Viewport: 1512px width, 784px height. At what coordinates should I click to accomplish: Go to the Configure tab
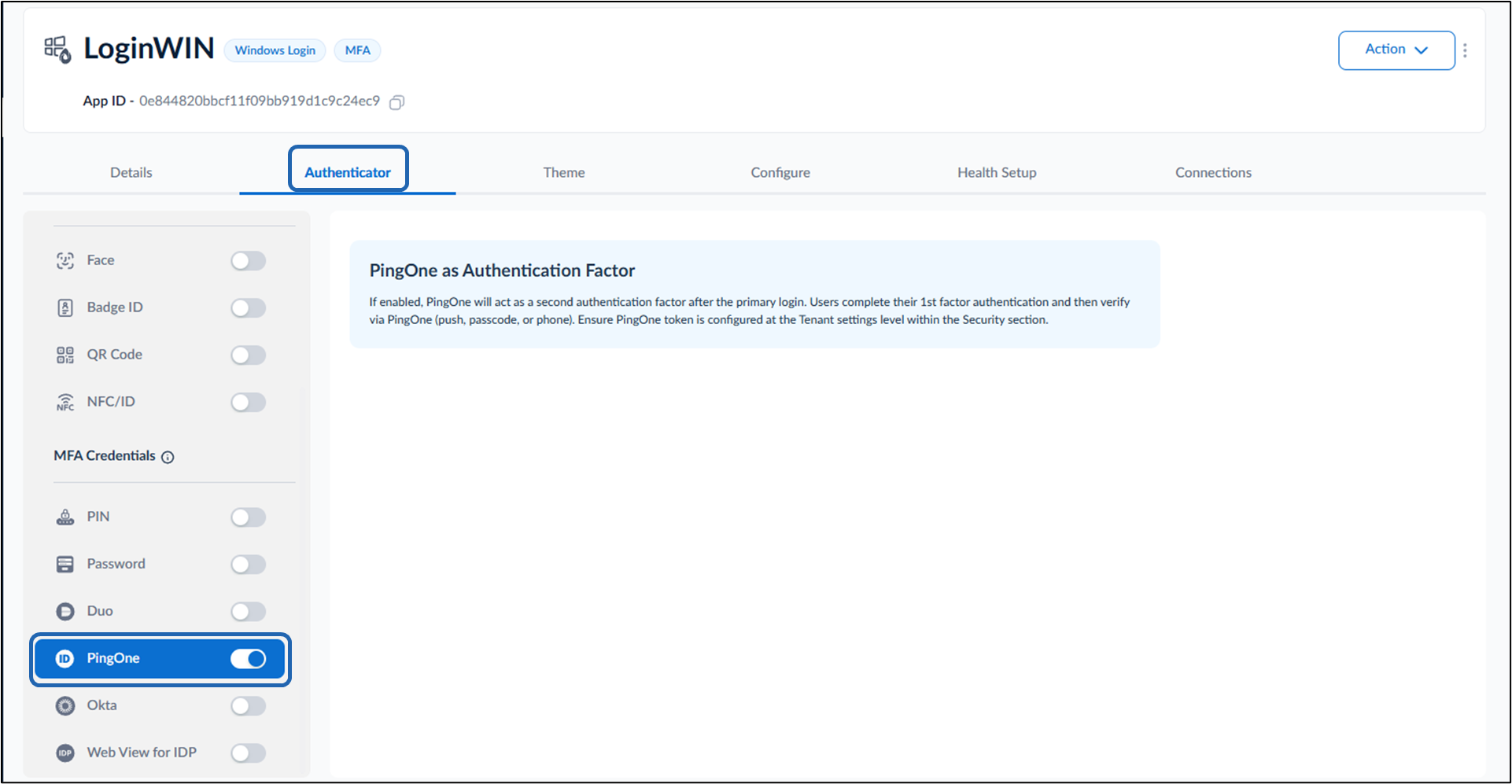click(780, 172)
